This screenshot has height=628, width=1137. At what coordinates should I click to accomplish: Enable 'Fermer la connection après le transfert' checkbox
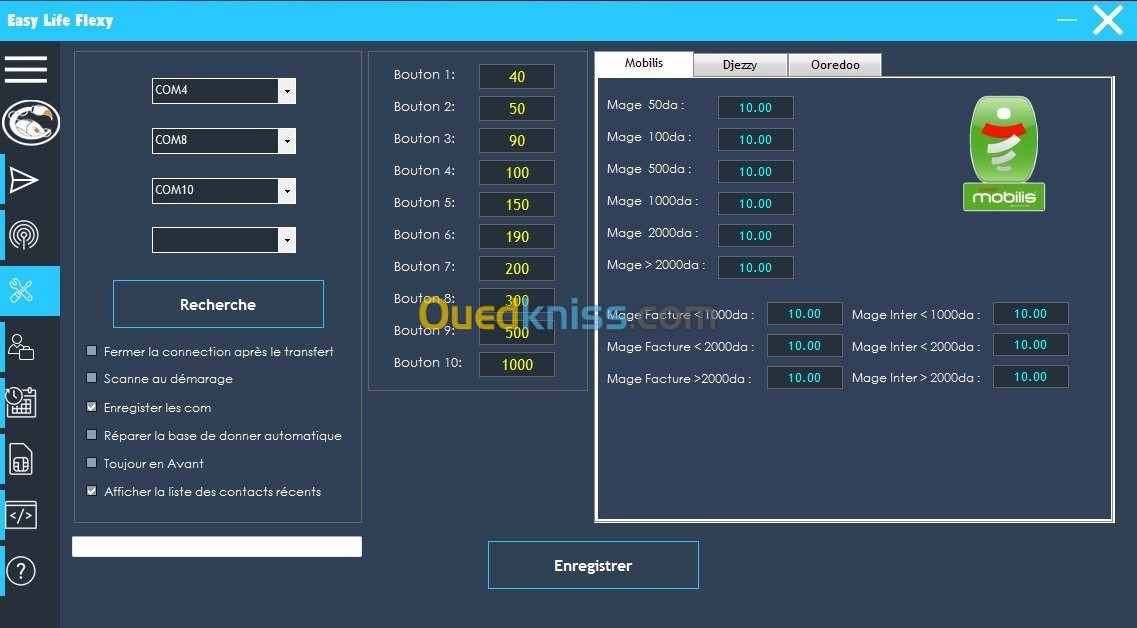pos(92,351)
